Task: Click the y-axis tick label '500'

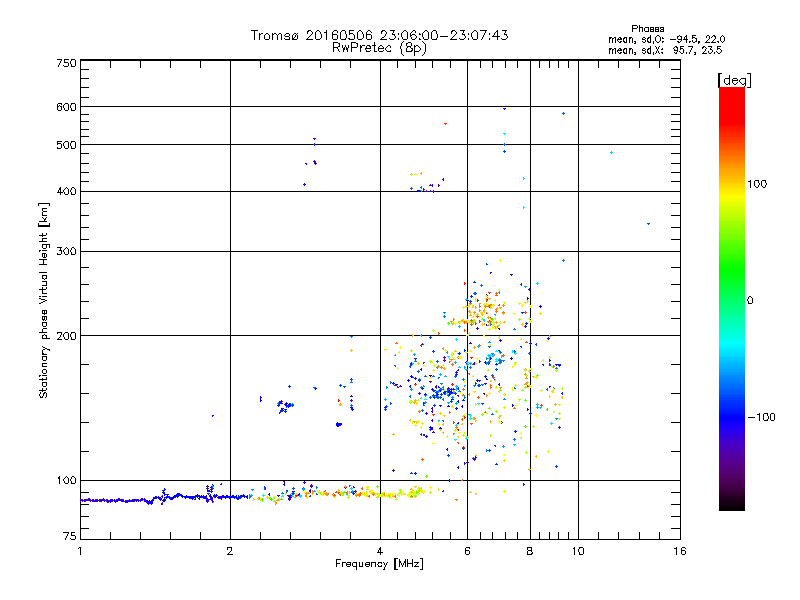Action: [x=66, y=145]
